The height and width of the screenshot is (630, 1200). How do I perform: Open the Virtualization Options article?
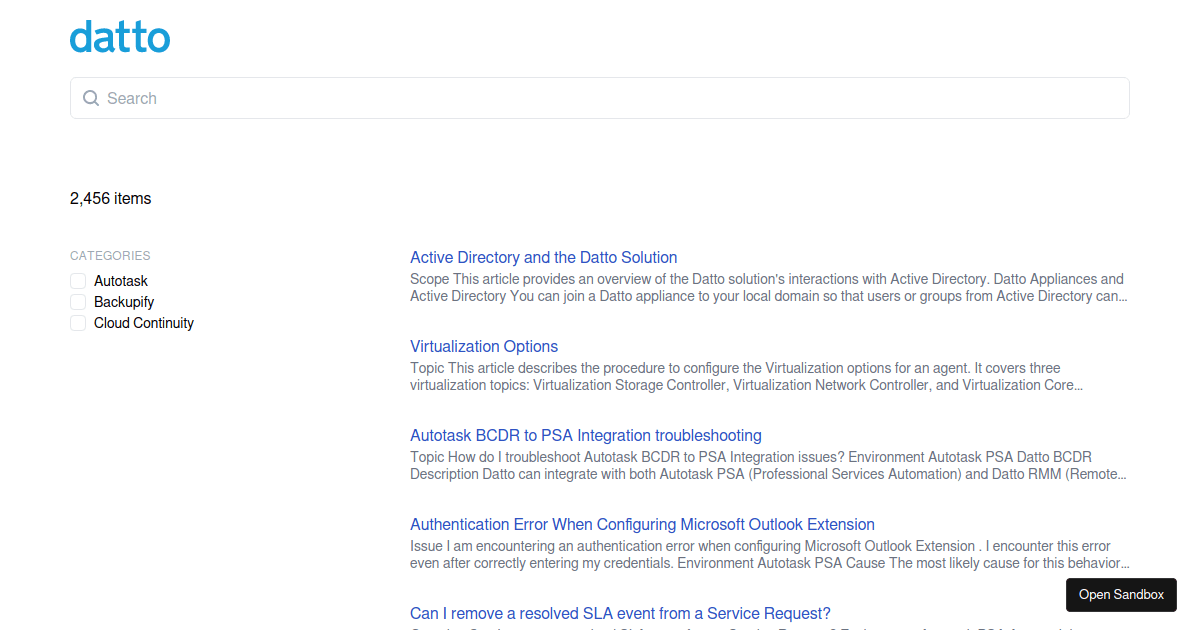point(484,346)
